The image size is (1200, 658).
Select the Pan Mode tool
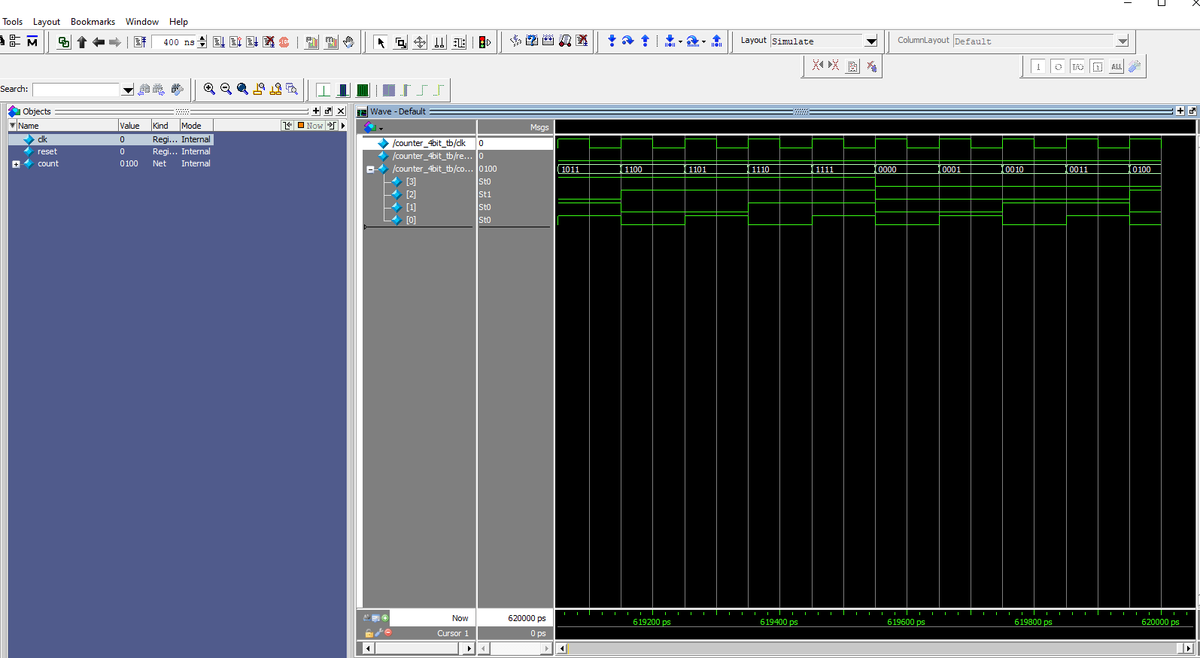tap(419, 42)
